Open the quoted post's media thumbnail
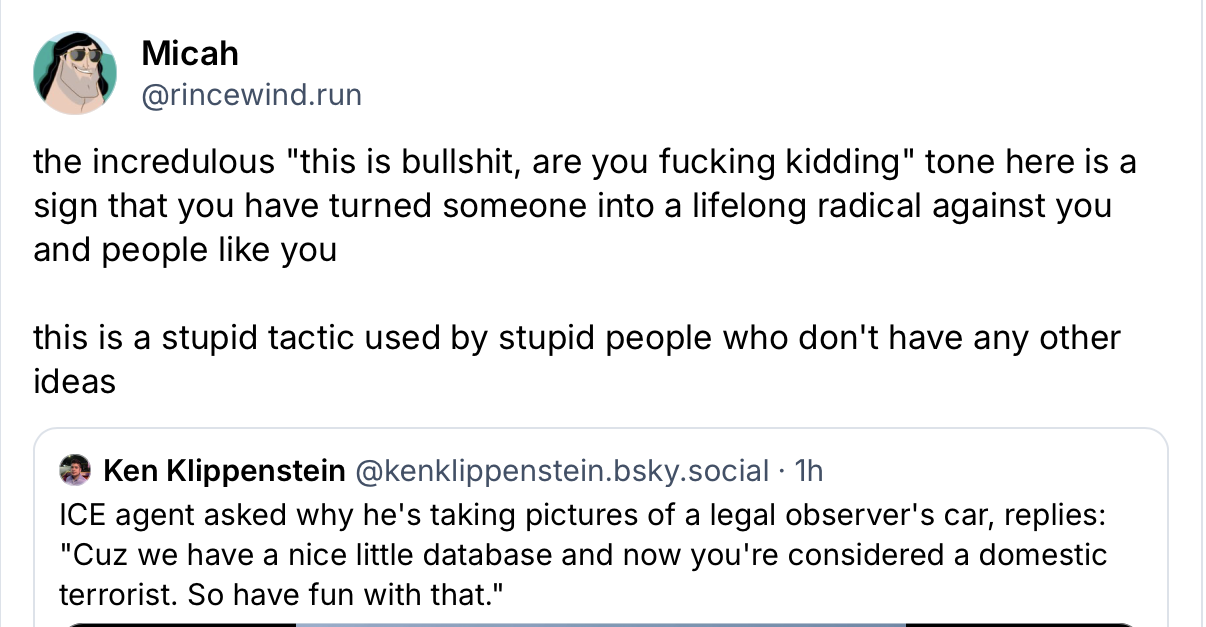 coord(600,624)
